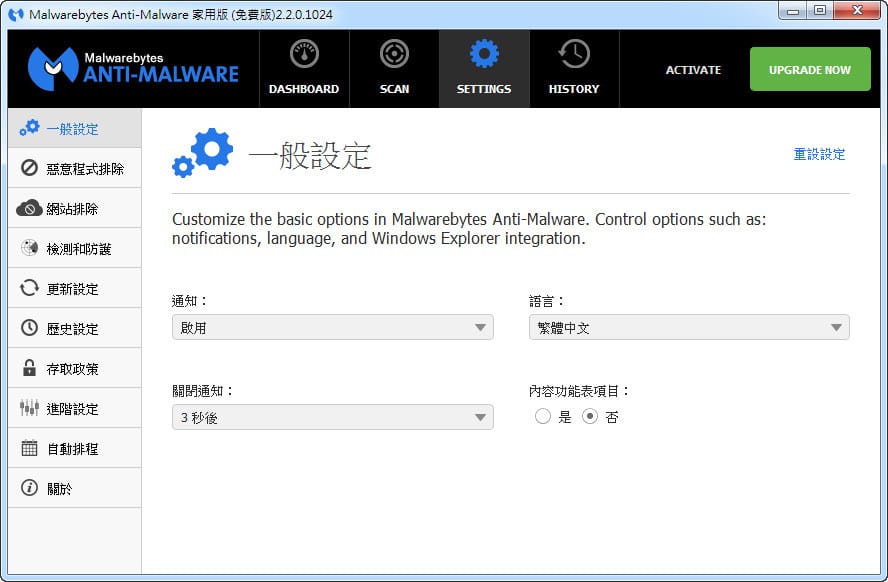Screen dimensions: 888x582
Task: Click the Scan target icon
Action: coord(394,54)
